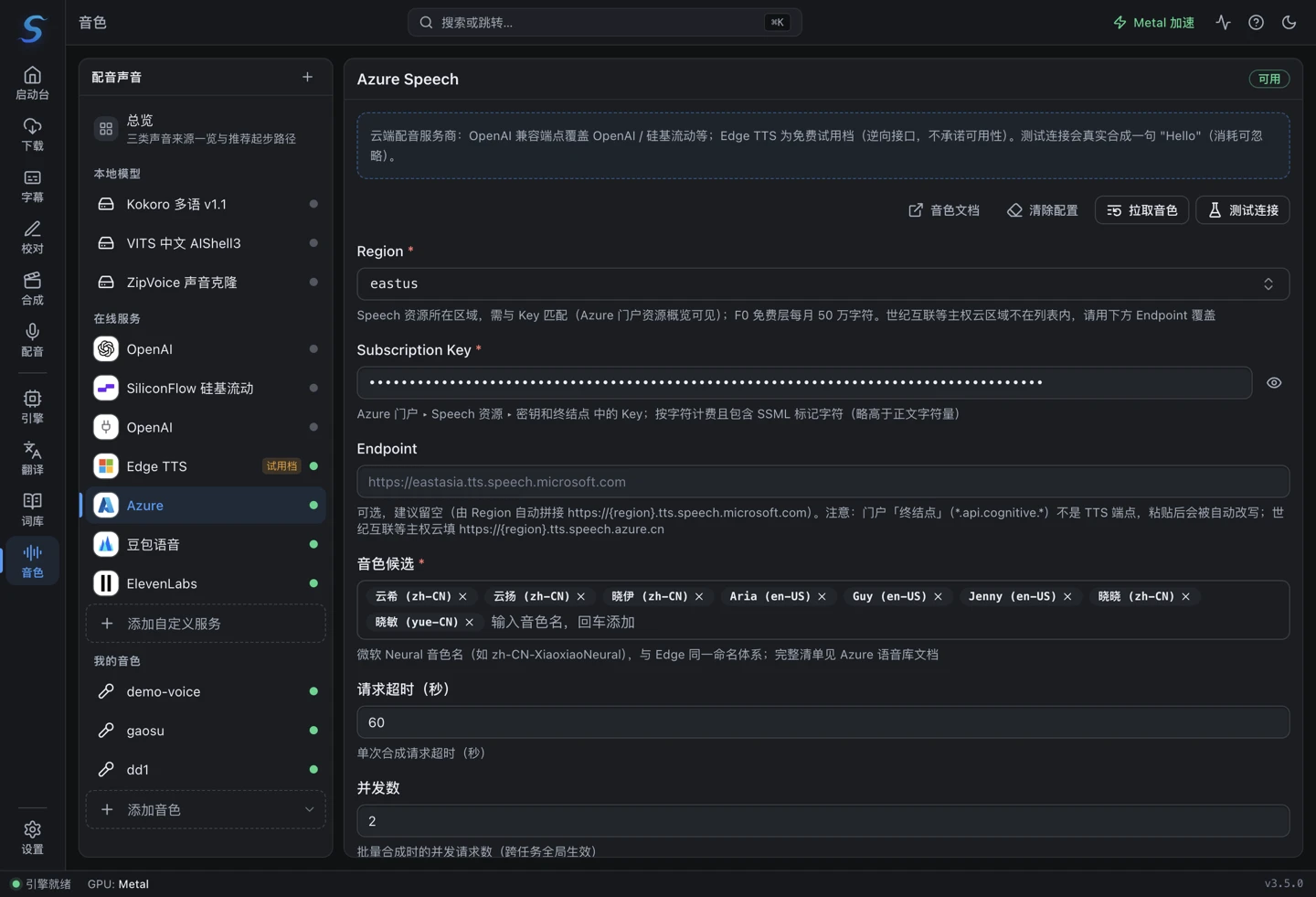The height and width of the screenshot is (897, 1316).
Task: Select dd1 voice entry
Action: (206, 770)
